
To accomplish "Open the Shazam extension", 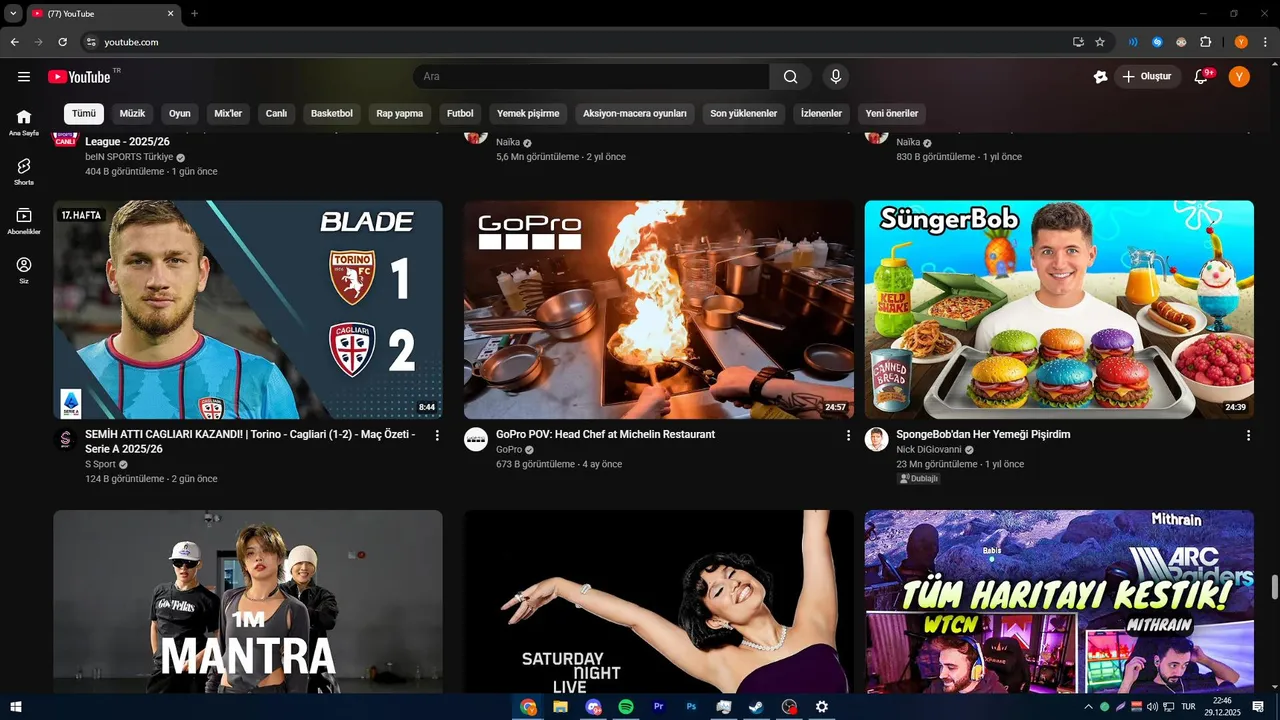I will click(1157, 42).
